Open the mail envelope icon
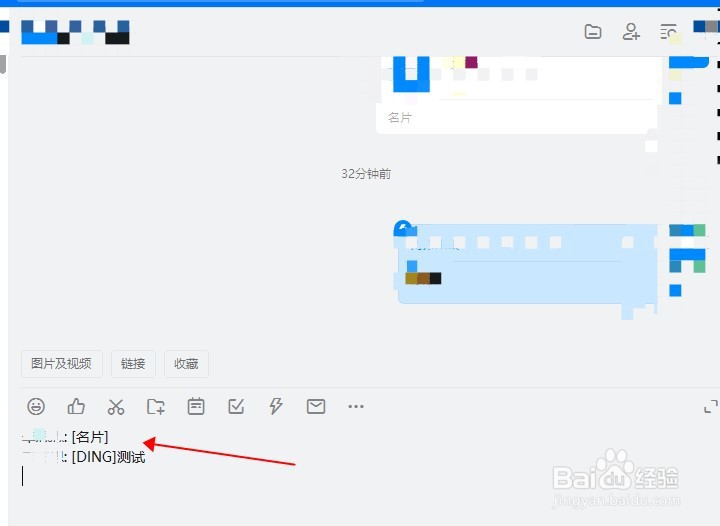 316,406
